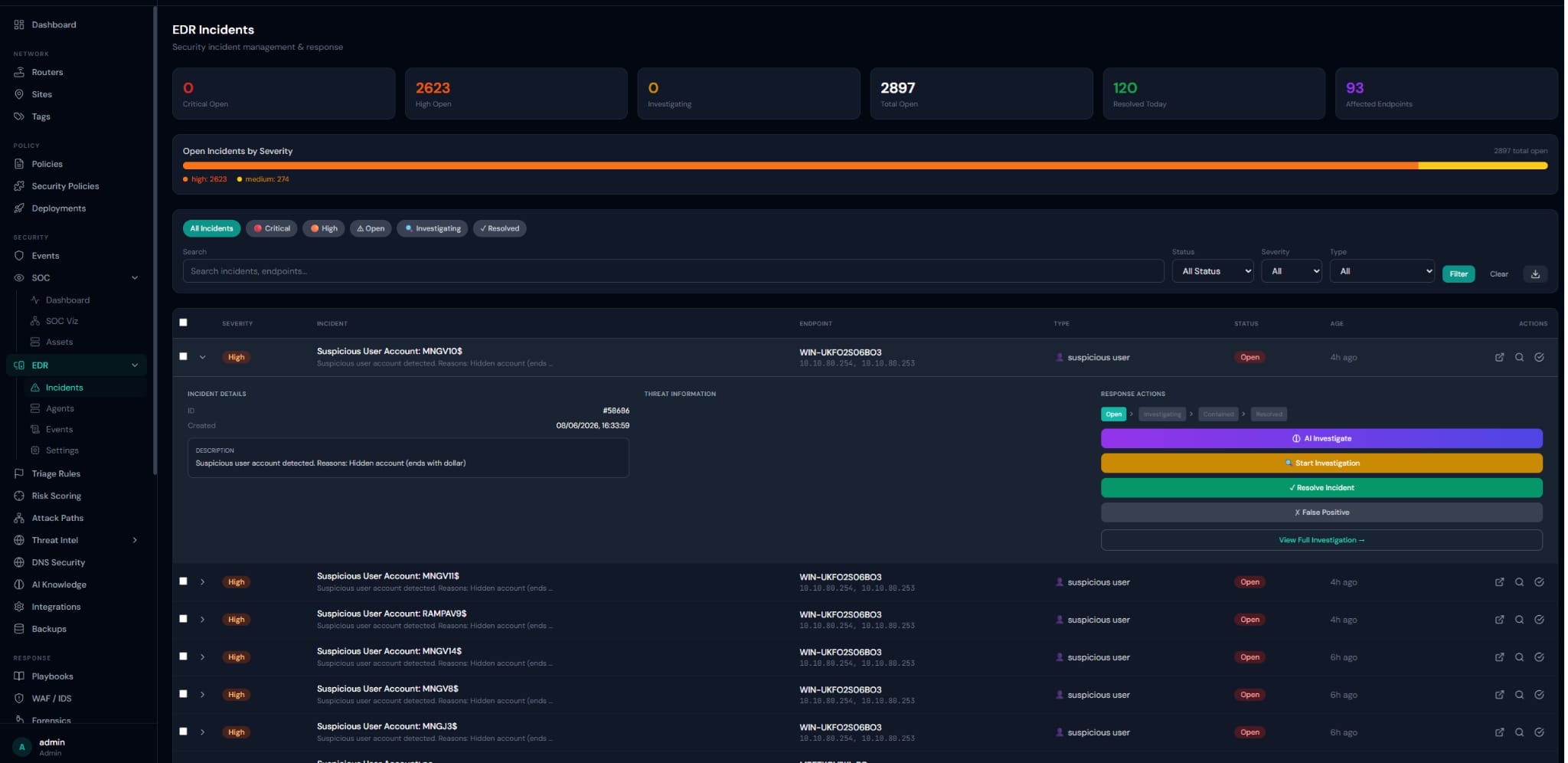Click the Deployments rocket icon
This screenshot has width=1568, height=763.
tap(19, 208)
